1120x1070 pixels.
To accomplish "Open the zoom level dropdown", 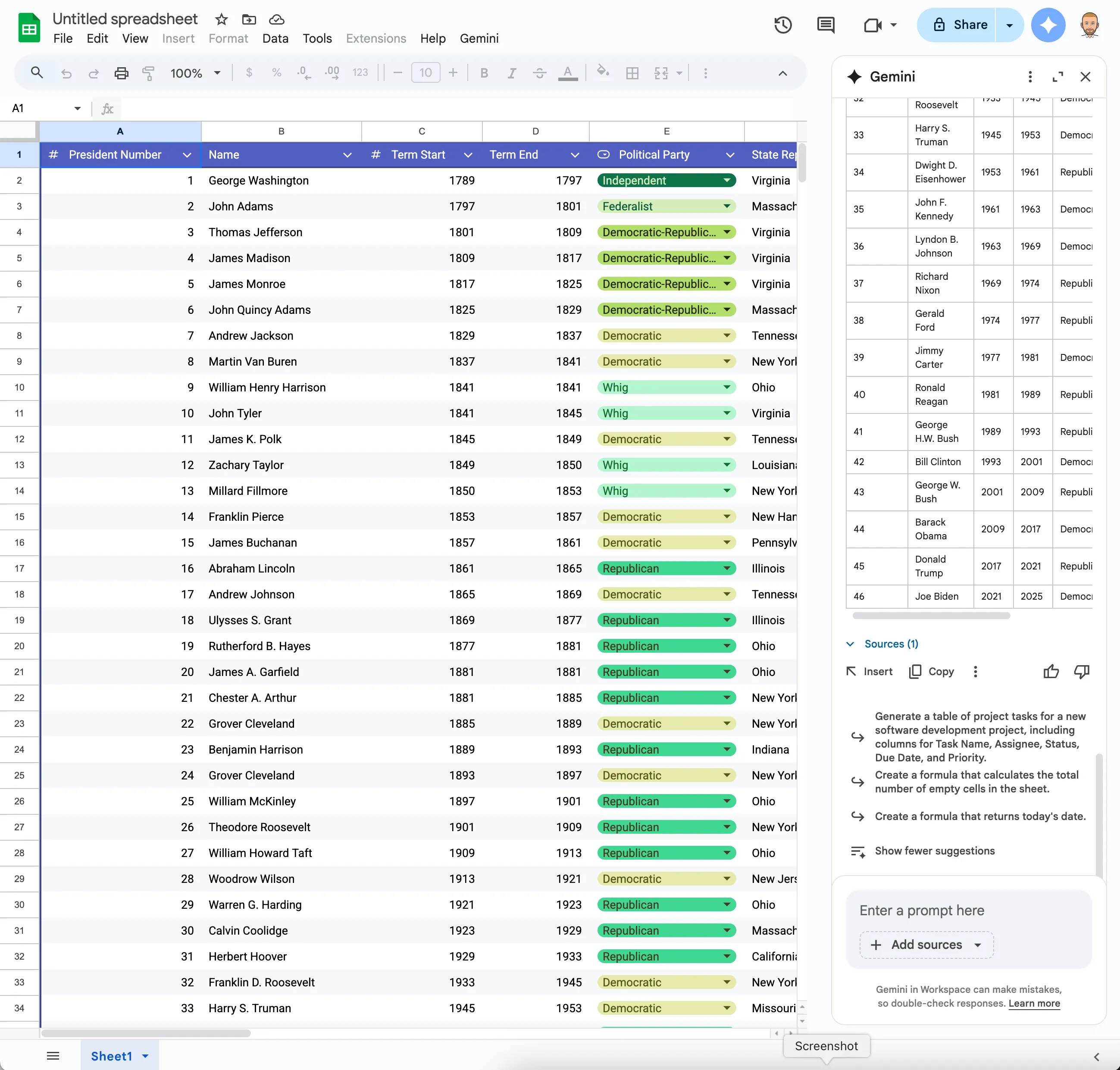I will (194, 73).
